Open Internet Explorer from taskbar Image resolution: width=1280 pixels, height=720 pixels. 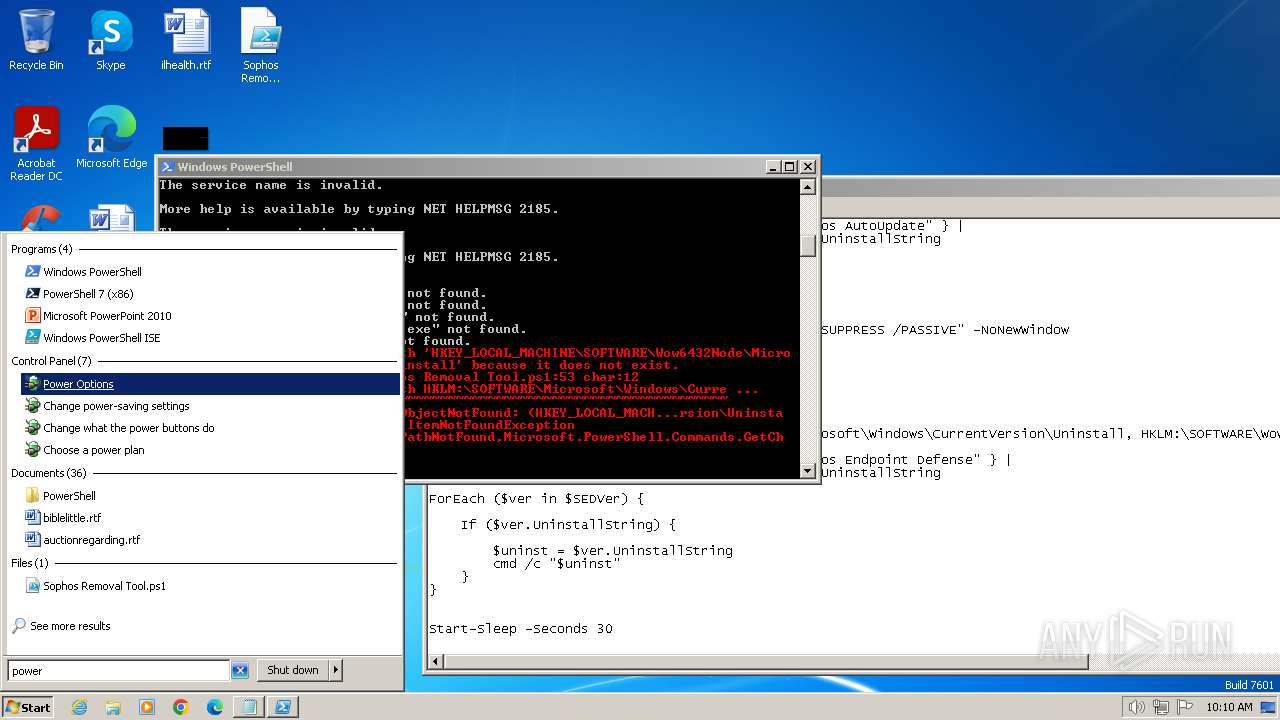pos(79,707)
